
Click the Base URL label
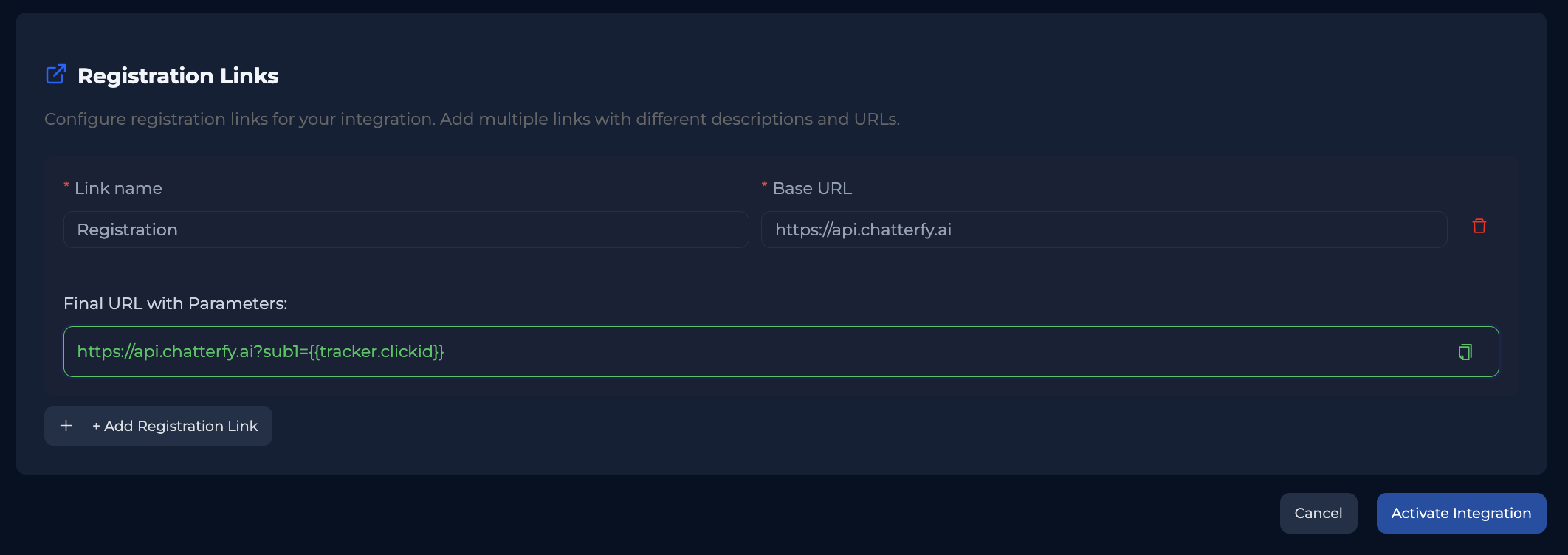pyautogui.click(x=812, y=188)
